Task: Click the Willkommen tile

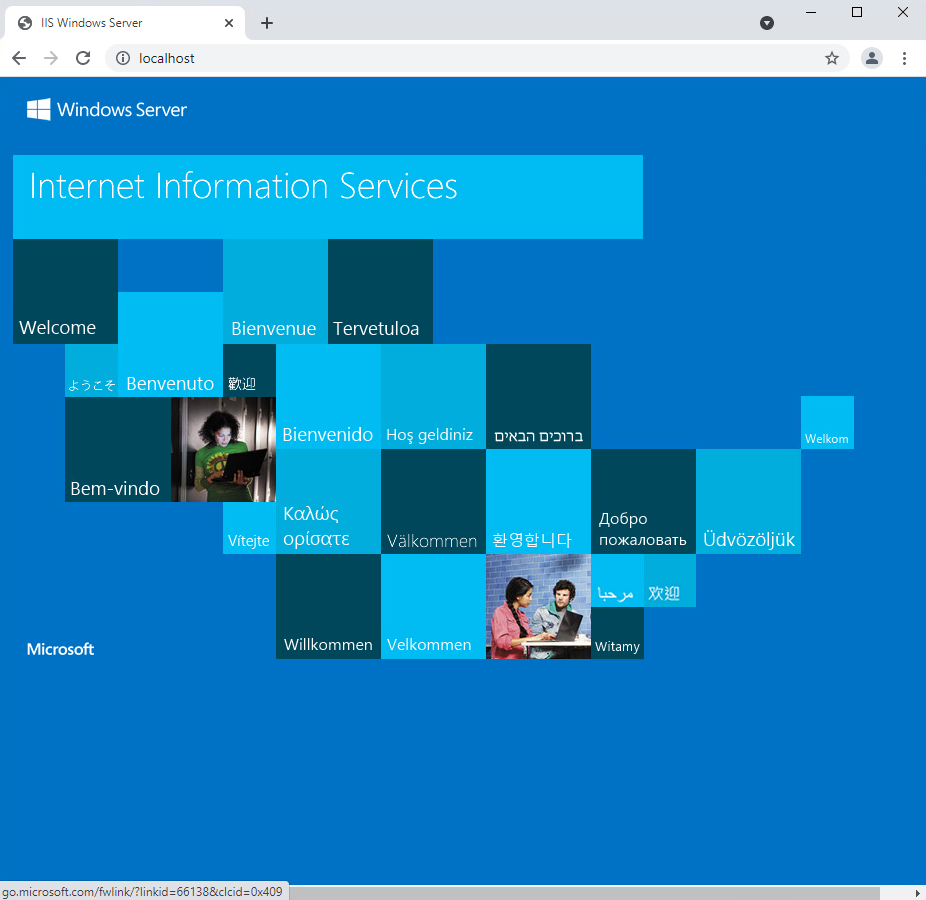Action: tap(328, 606)
